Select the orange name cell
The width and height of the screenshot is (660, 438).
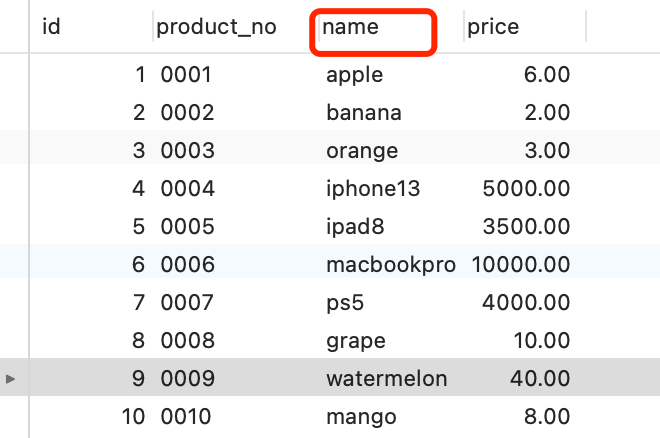(362, 151)
